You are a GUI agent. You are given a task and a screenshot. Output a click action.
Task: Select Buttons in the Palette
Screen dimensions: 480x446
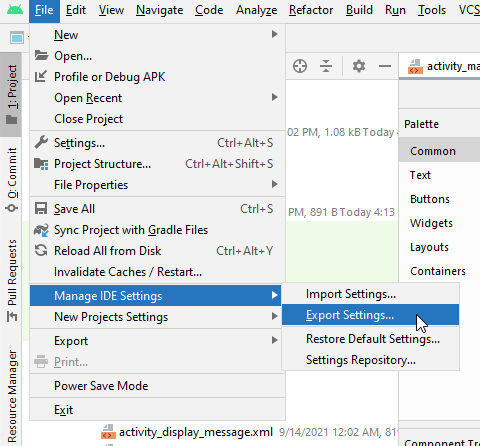pos(430,199)
